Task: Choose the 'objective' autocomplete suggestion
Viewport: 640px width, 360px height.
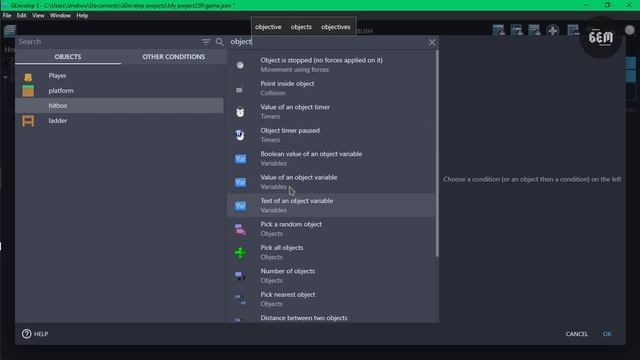Action: click(268, 27)
